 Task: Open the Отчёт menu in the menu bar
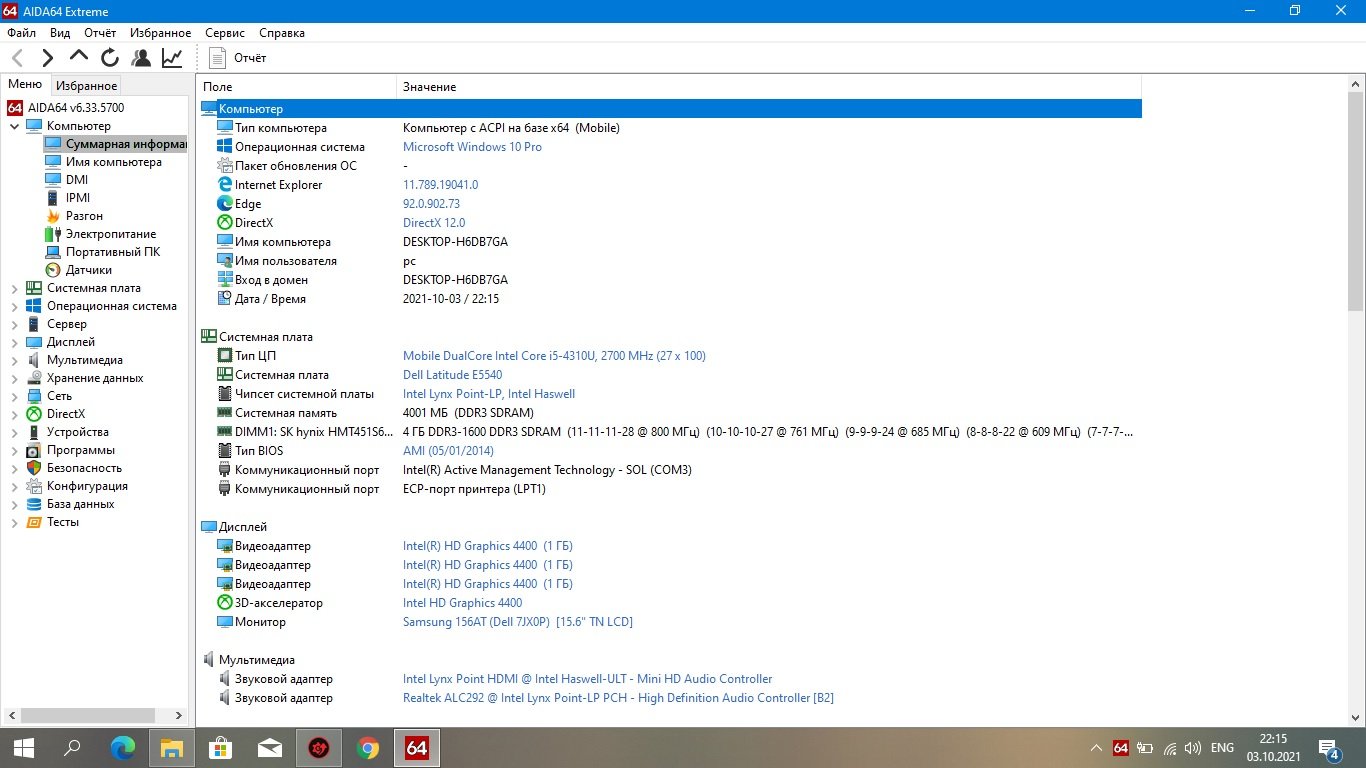(x=100, y=33)
